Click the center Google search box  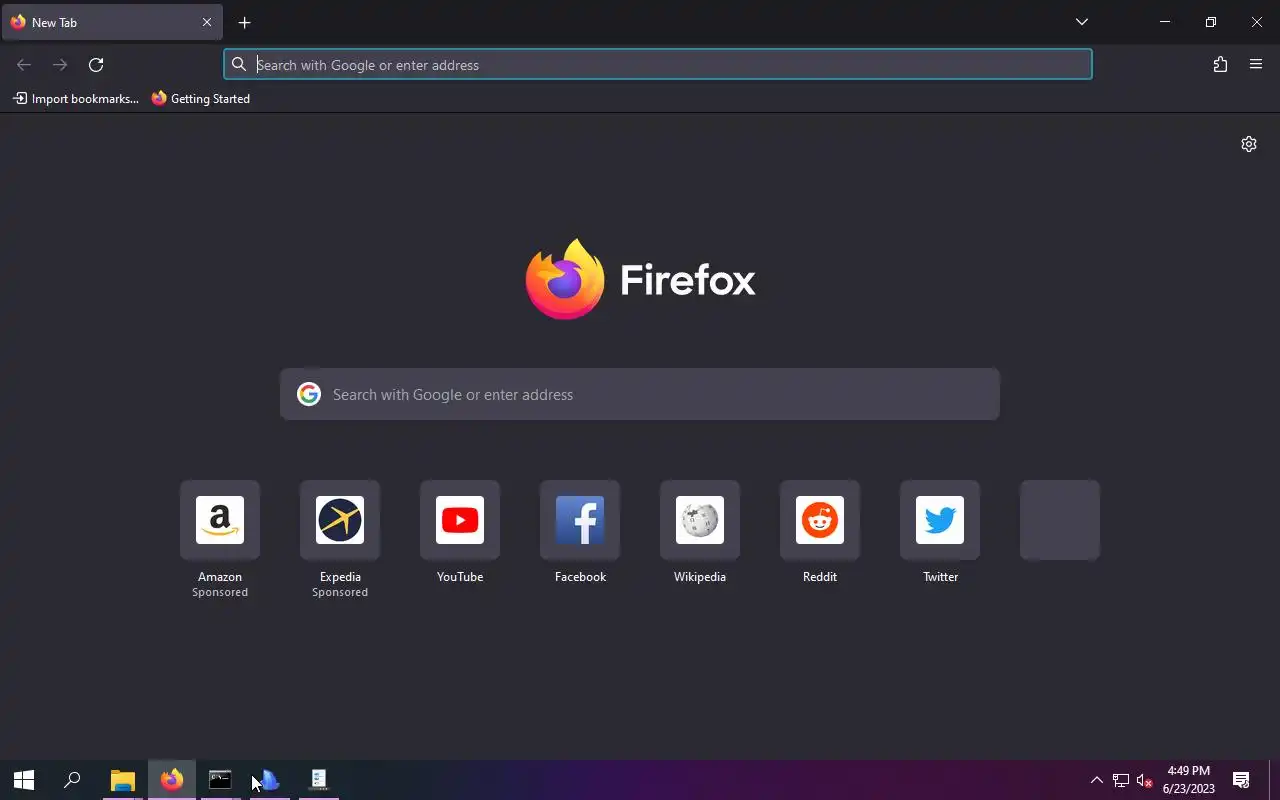coord(640,394)
